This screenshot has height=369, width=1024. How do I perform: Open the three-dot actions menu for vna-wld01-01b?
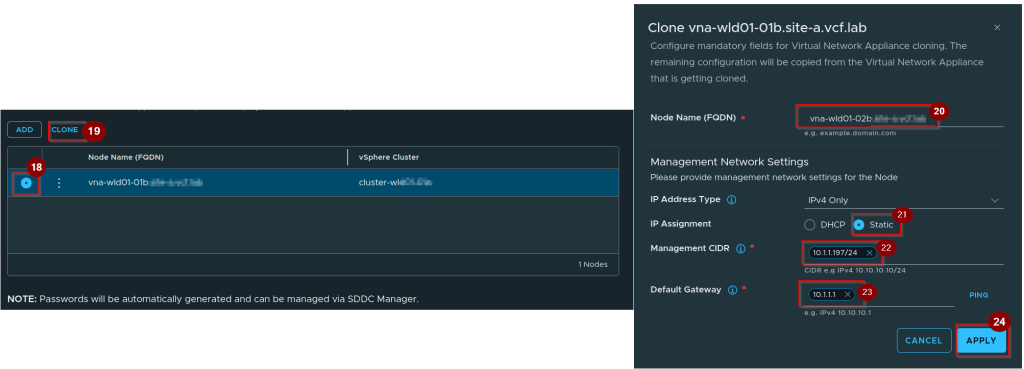click(x=59, y=184)
